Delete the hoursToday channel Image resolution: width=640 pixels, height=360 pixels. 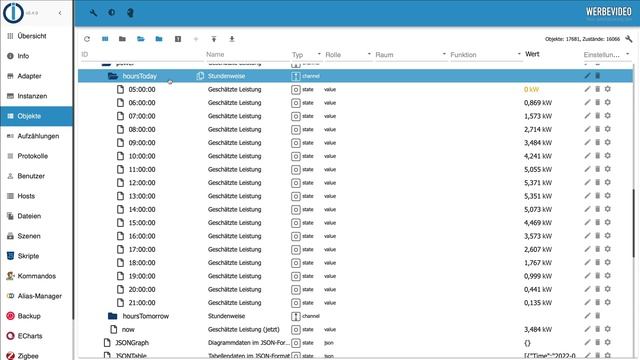pyautogui.click(x=598, y=76)
